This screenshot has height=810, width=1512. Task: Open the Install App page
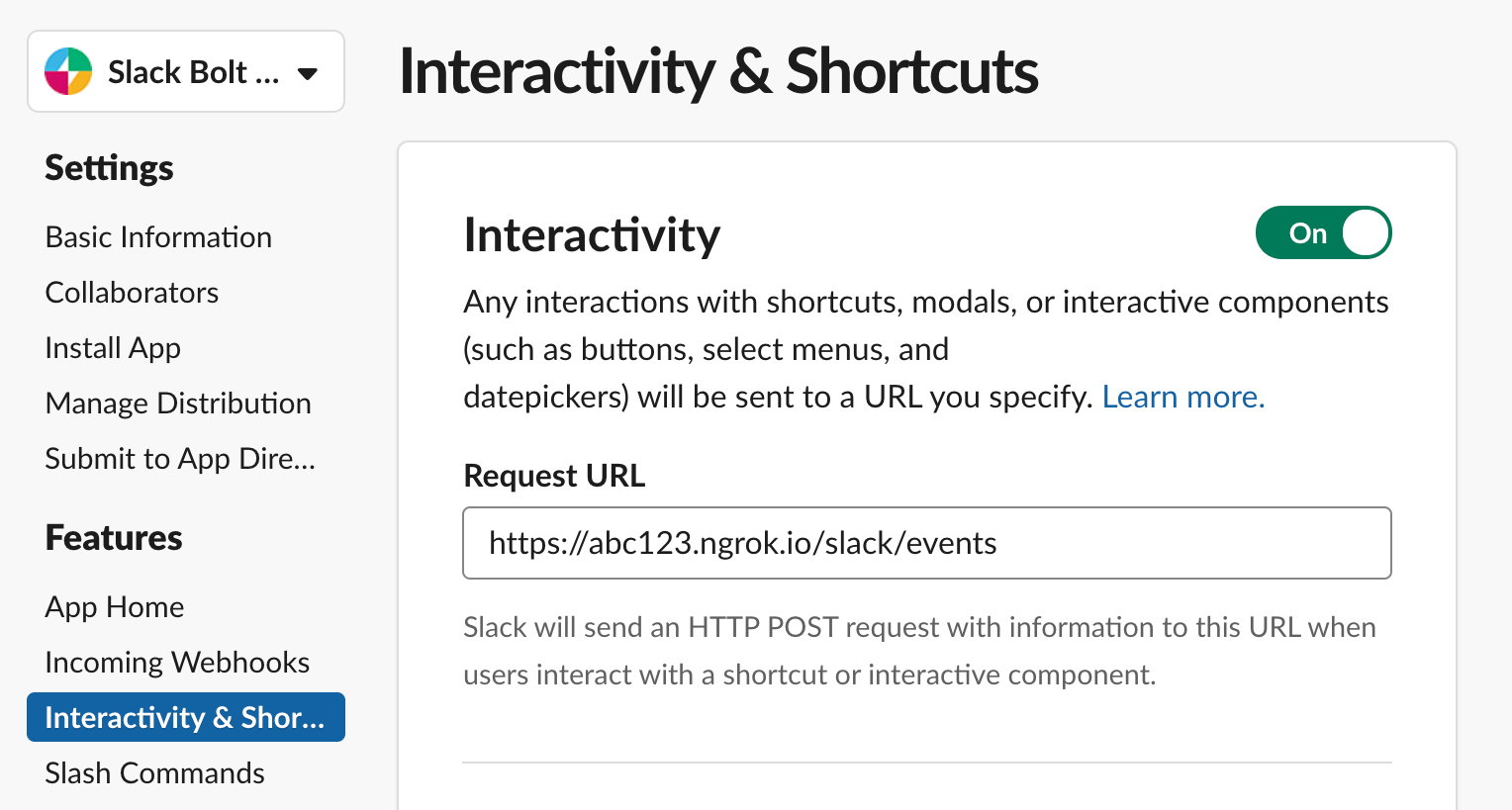112,347
